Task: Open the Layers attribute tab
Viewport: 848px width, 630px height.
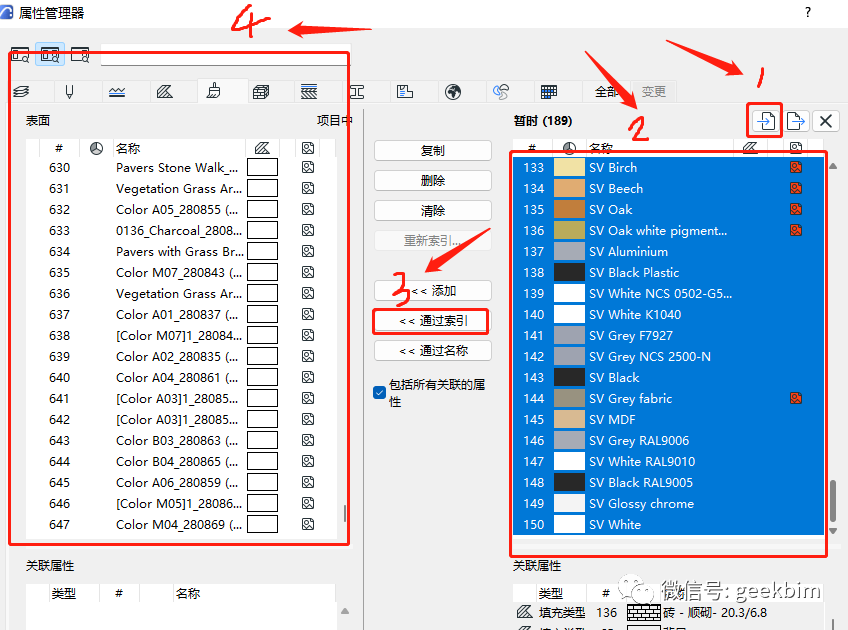Action: [22, 92]
